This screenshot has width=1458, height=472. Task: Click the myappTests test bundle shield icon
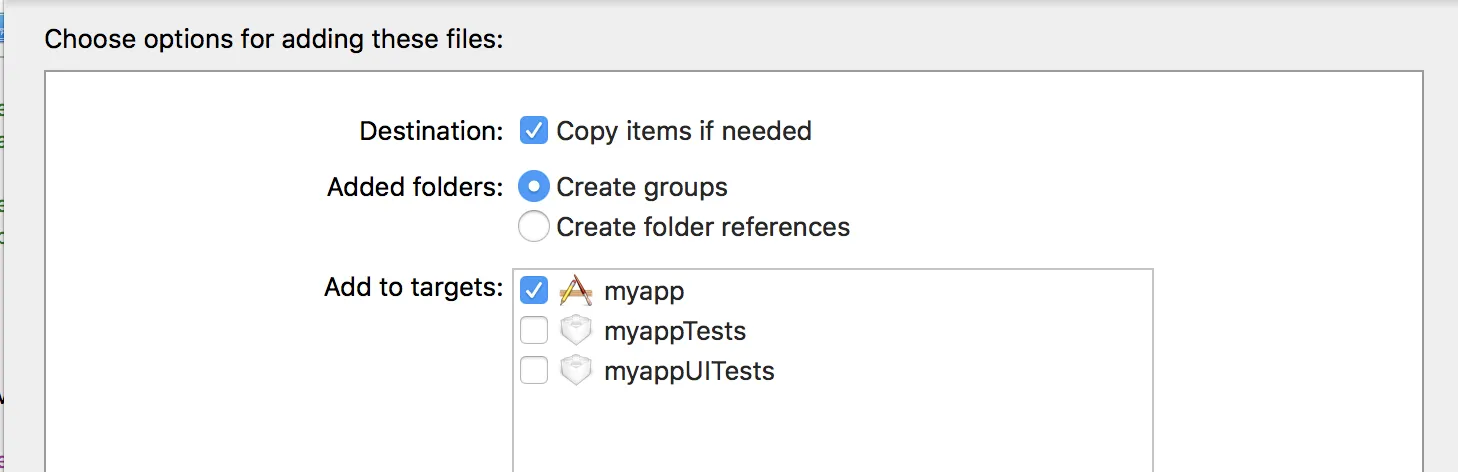coord(576,331)
